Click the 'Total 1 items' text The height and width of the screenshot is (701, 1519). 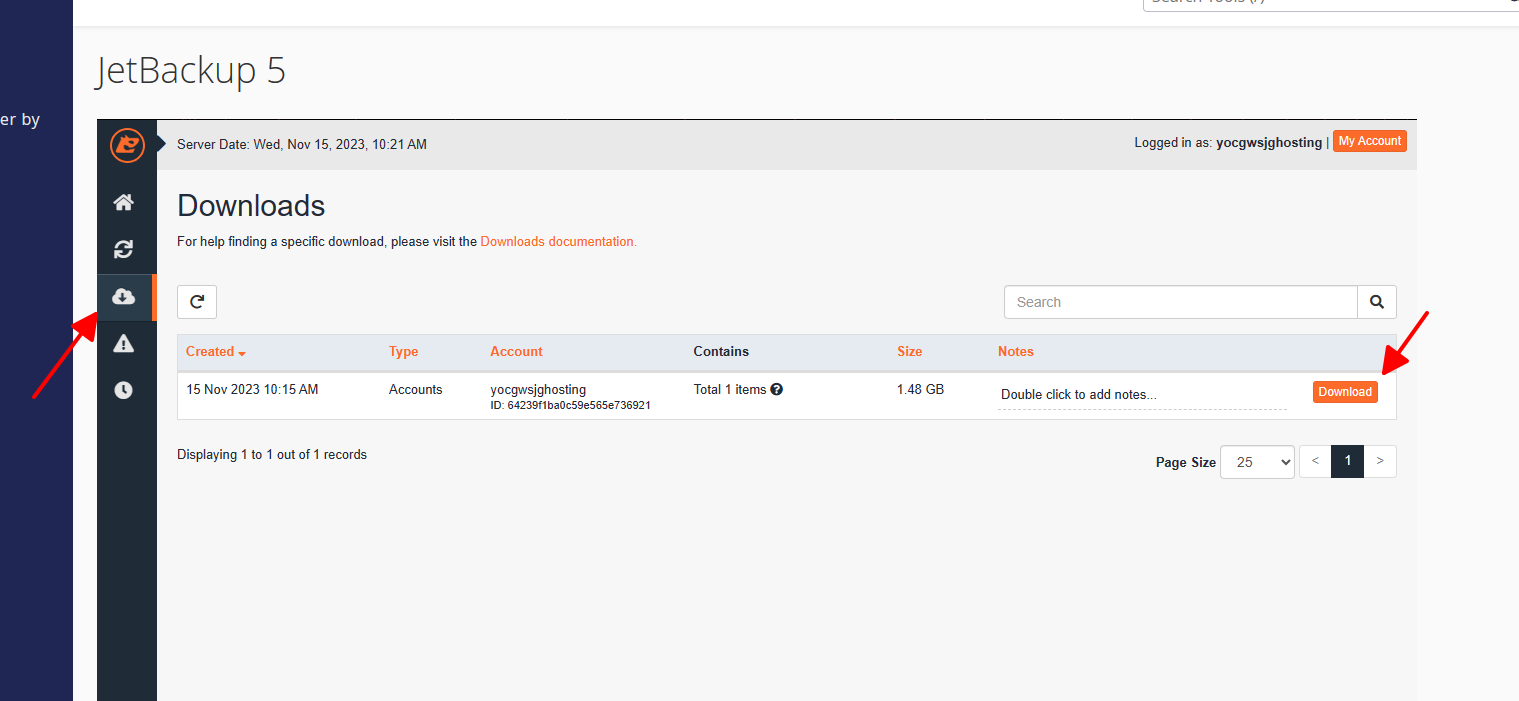(730, 389)
